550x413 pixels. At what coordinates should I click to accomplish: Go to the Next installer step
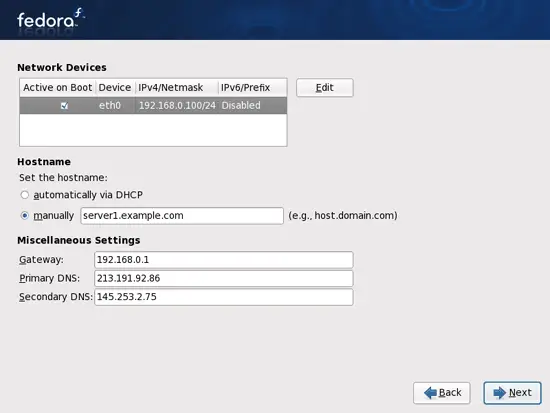point(512,393)
